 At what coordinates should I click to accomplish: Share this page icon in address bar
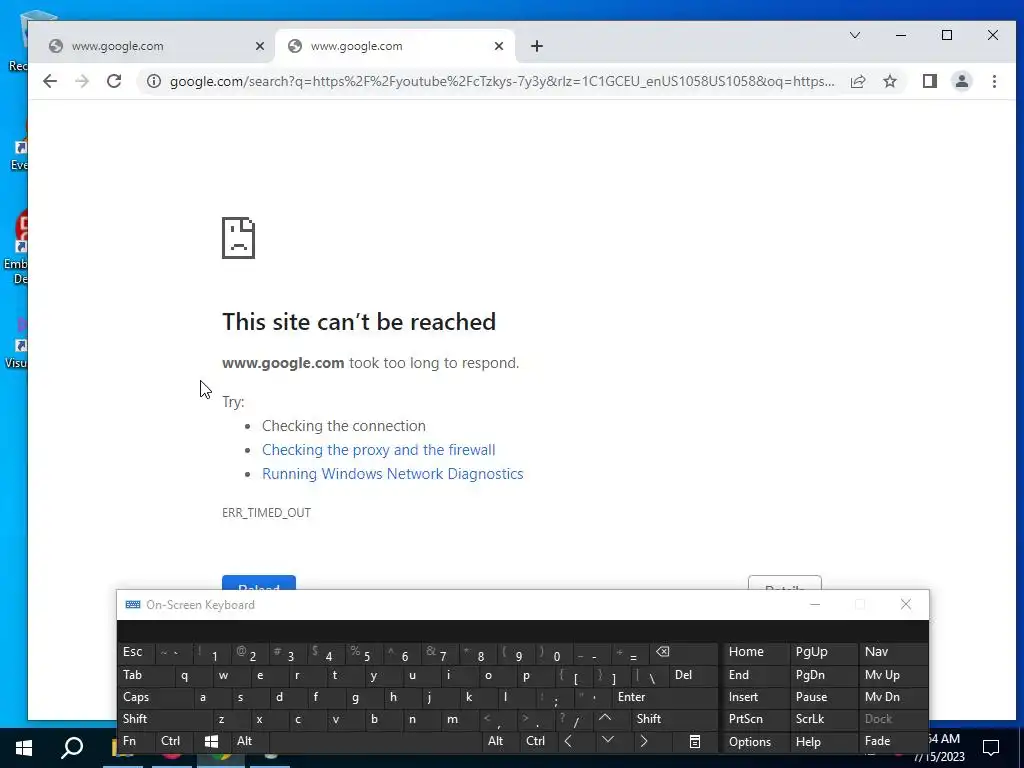(x=858, y=81)
